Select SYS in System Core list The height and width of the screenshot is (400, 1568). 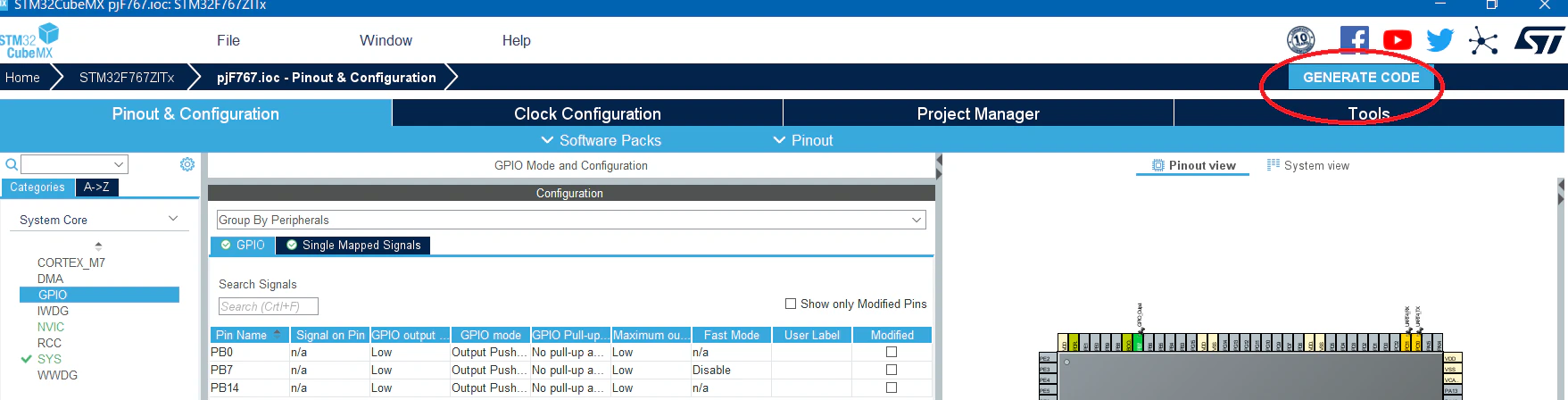click(x=49, y=359)
